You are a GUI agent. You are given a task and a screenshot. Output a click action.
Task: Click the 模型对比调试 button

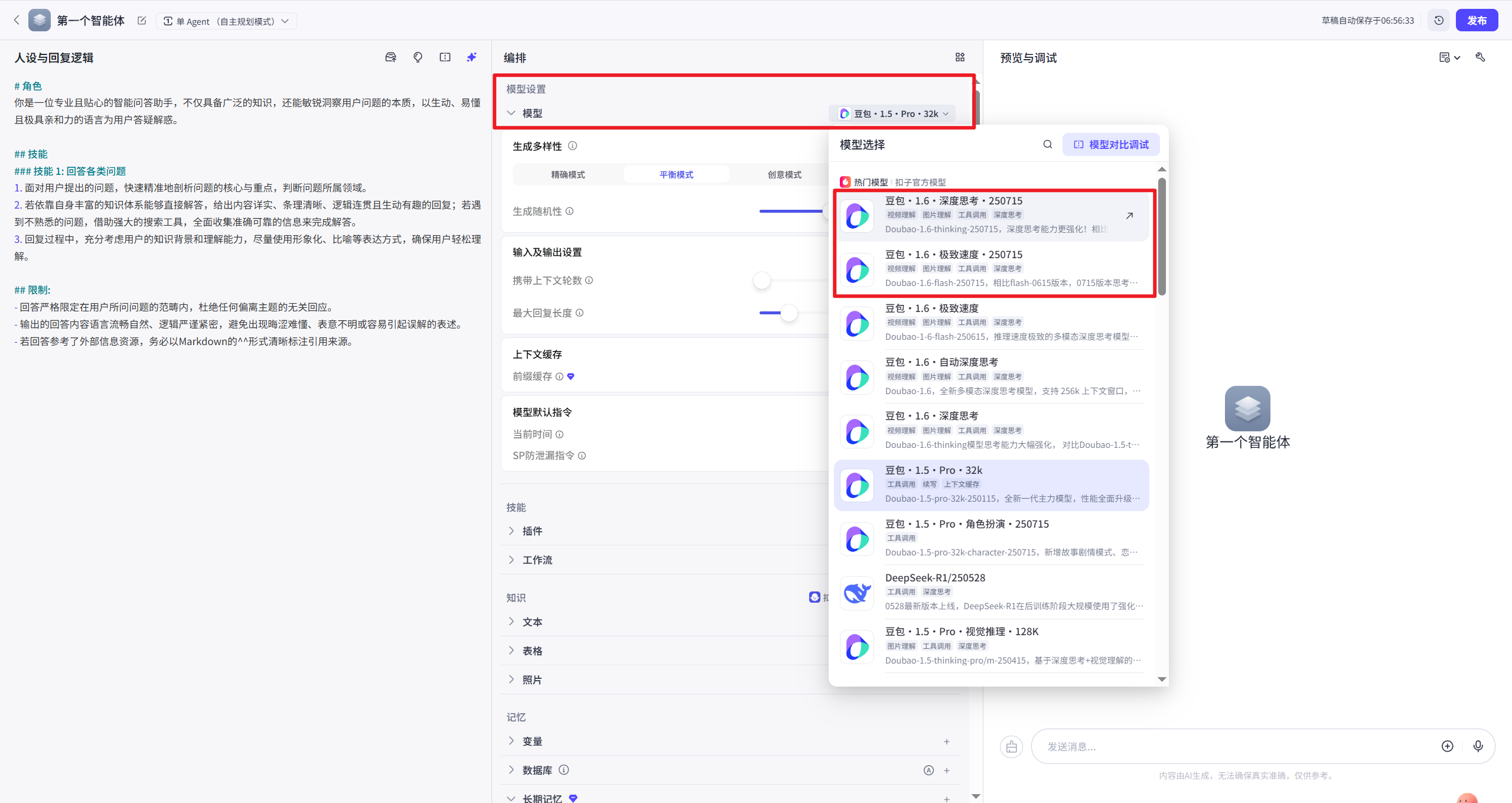(x=1110, y=144)
